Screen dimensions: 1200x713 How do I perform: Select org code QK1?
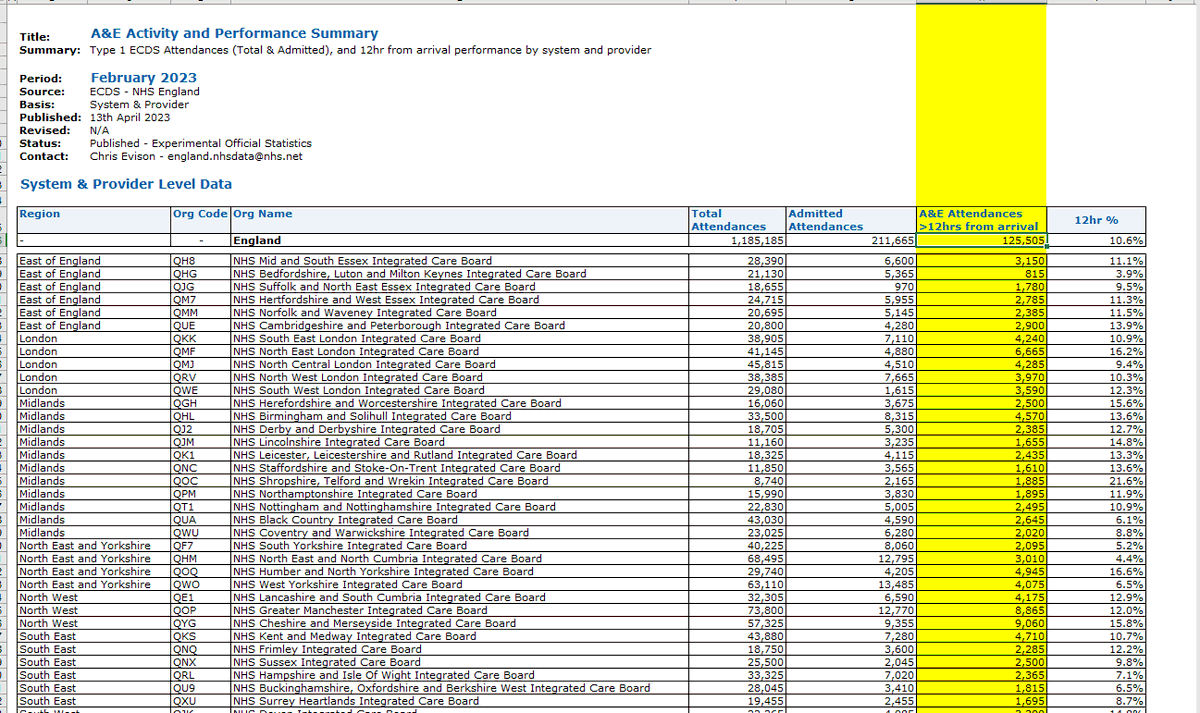pos(200,455)
